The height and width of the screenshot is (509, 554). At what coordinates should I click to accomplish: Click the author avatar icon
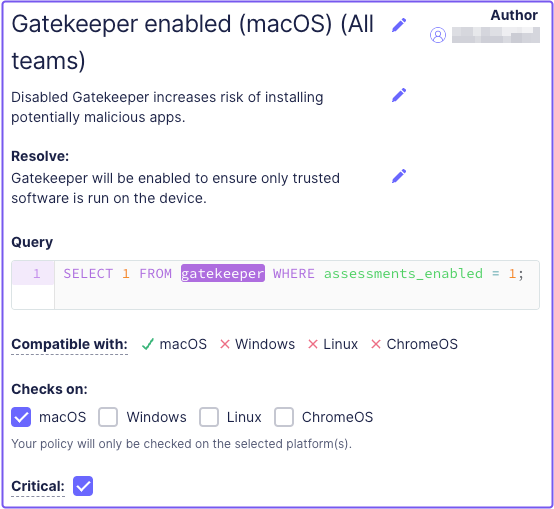point(438,35)
